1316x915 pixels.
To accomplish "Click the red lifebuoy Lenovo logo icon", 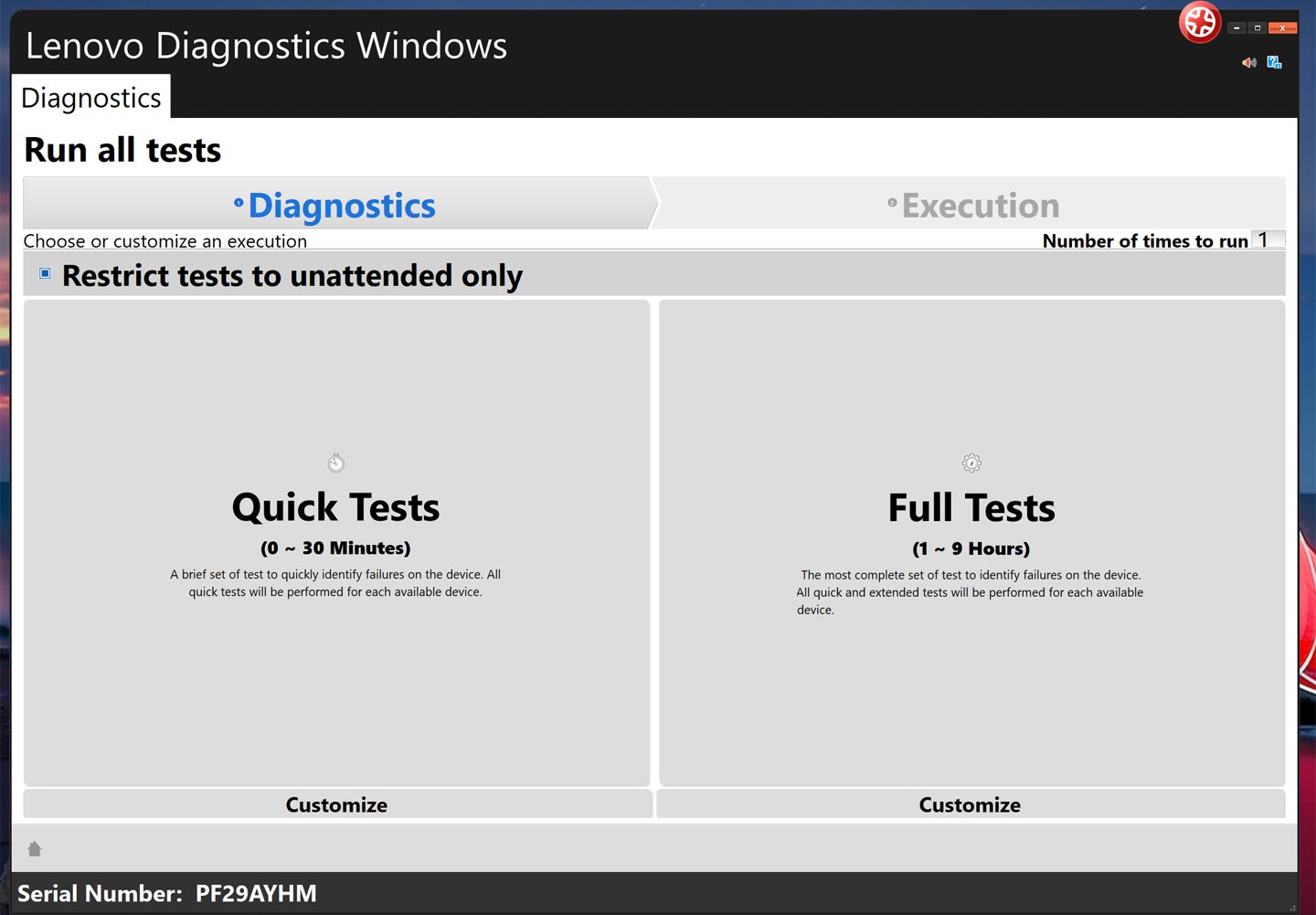I will (1200, 22).
